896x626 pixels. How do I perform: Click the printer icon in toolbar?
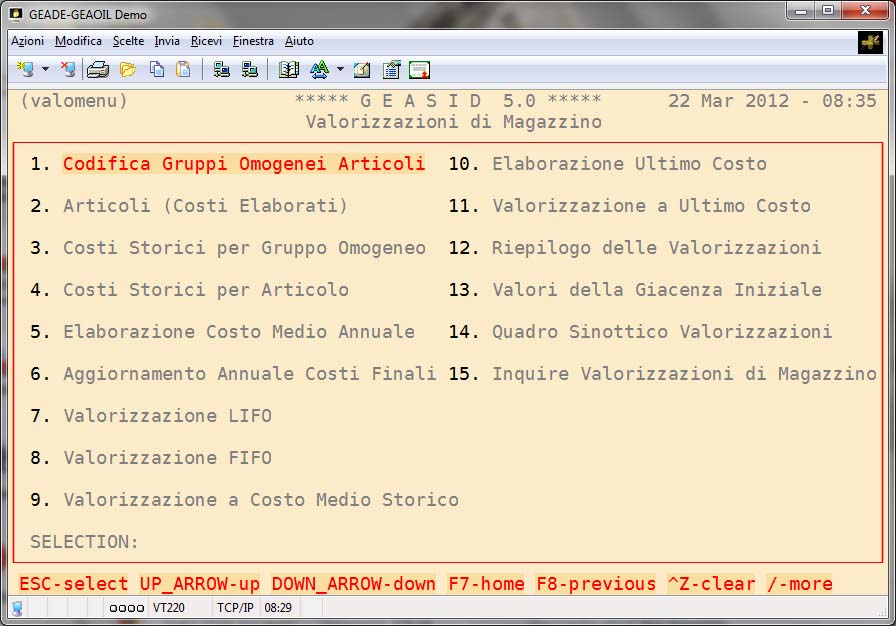[97, 69]
